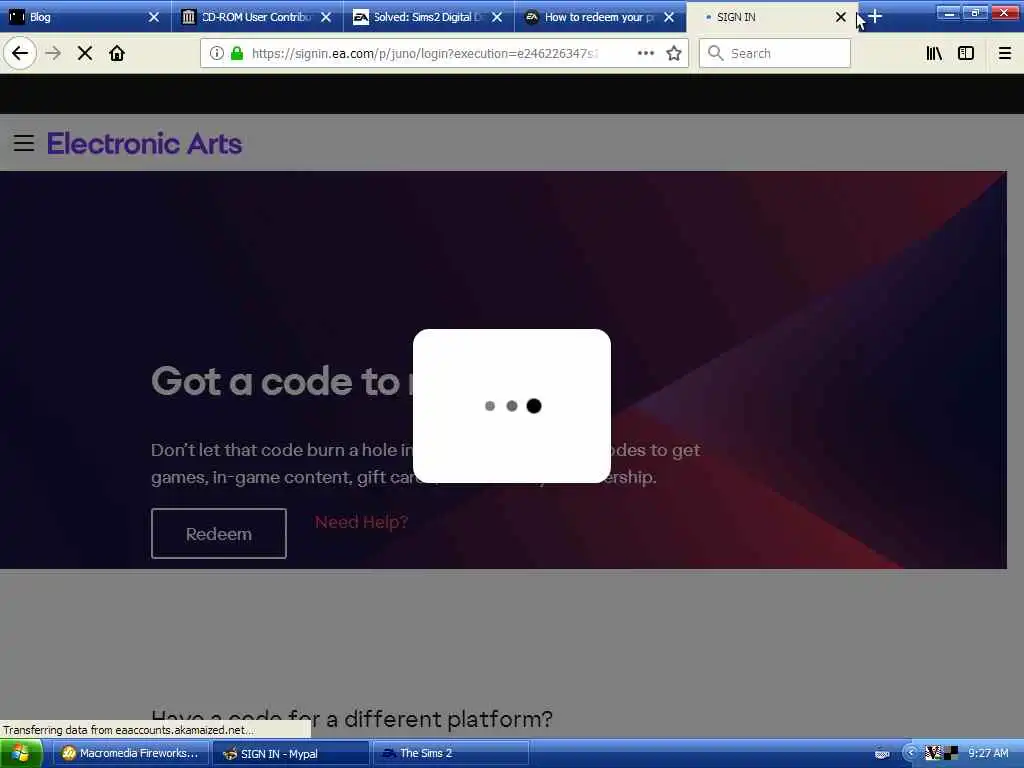Close the CD-ROM User Contrib tab
Image resolution: width=1024 pixels, height=768 pixels.
326,17
